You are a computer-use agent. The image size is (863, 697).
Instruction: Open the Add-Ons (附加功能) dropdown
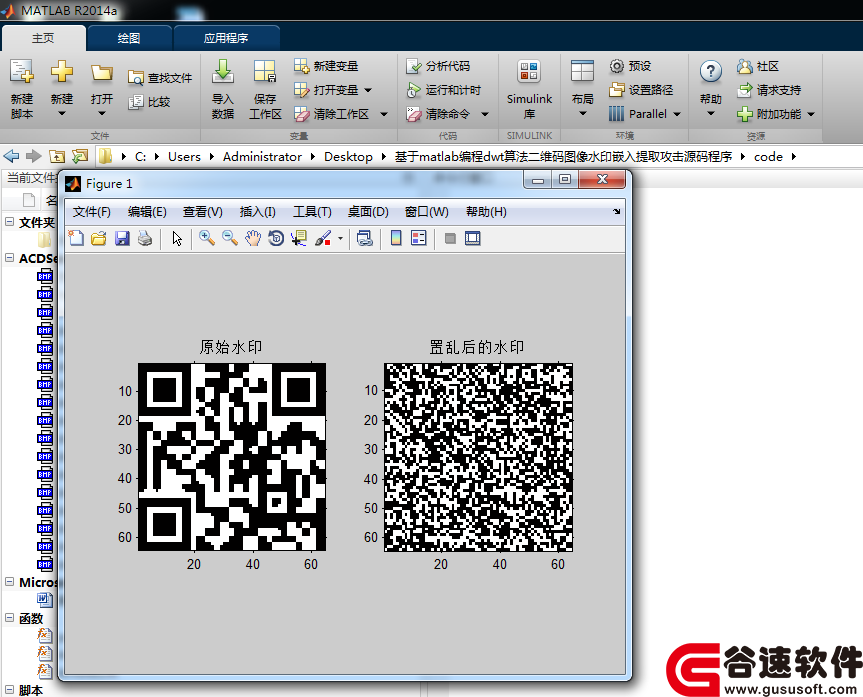[x=811, y=115]
